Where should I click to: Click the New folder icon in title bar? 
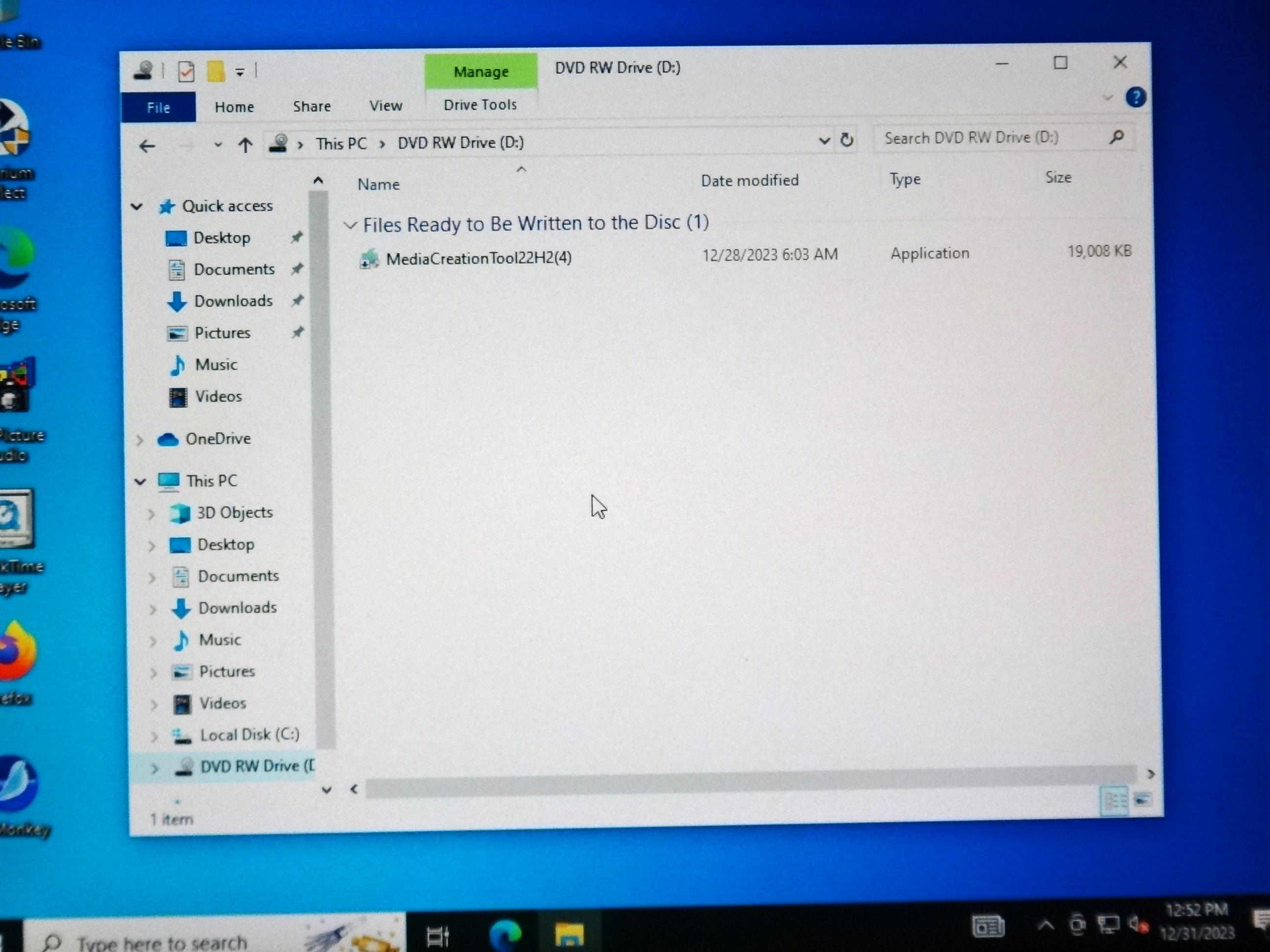tap(216, 71)
